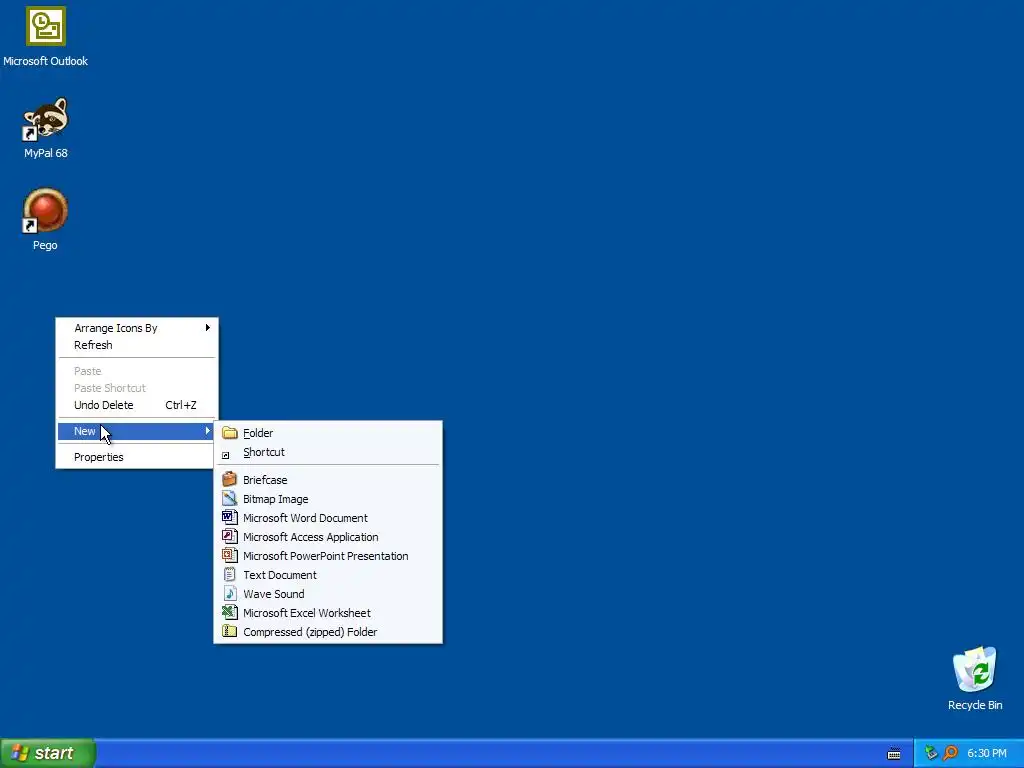Screen dimensions: 1024x768
Task: Click the Pego label text
Action: pyautogui.click(x=45, y=245)
